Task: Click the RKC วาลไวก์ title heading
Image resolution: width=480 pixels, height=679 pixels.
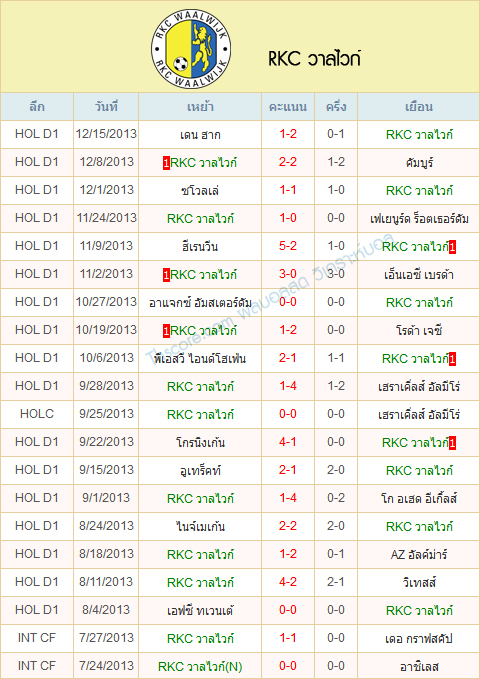Action: coord(315,59)
